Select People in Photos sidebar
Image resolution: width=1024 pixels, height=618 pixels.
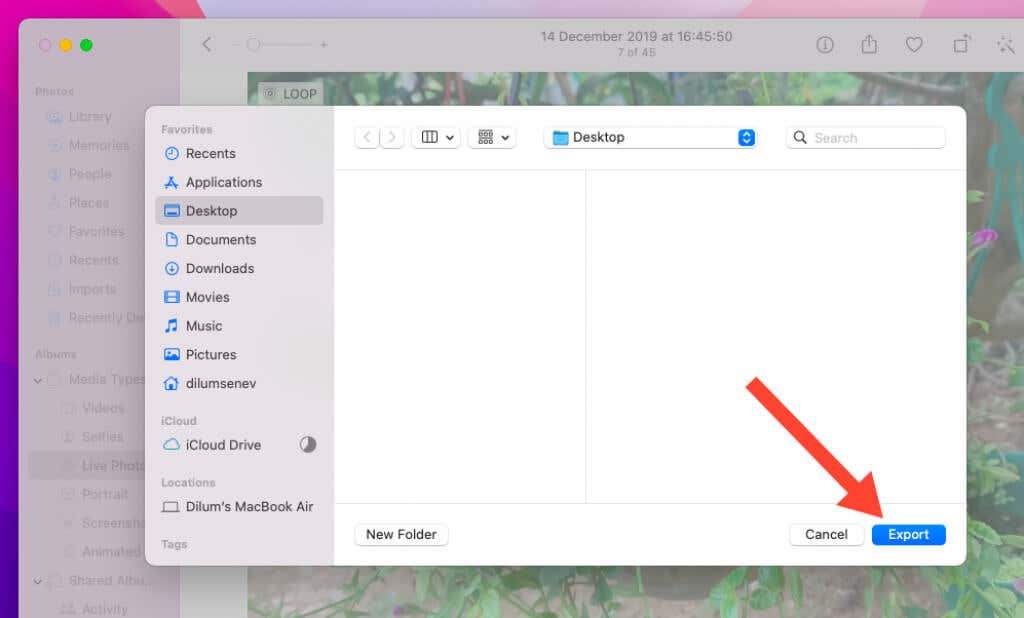(89, 174)
